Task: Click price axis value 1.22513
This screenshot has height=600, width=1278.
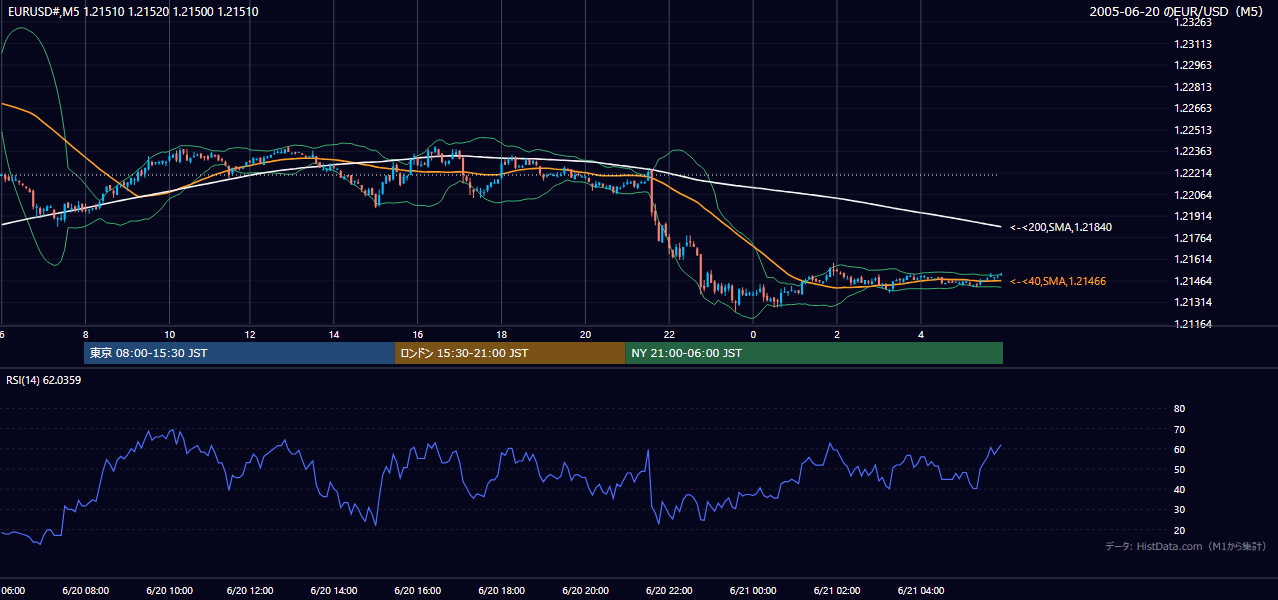Action: [x=1192, y=130]
